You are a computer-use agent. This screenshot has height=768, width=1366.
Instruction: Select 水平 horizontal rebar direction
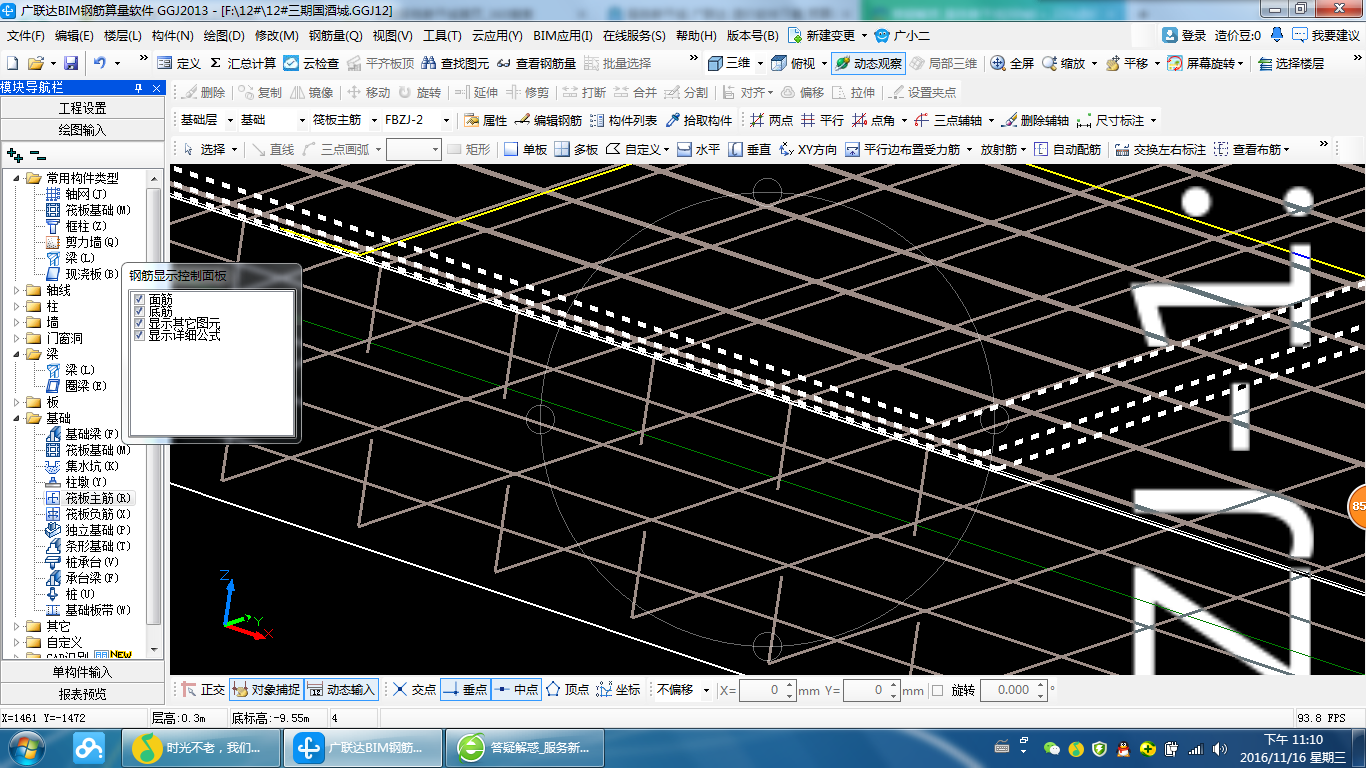click(x=699, y=149)
